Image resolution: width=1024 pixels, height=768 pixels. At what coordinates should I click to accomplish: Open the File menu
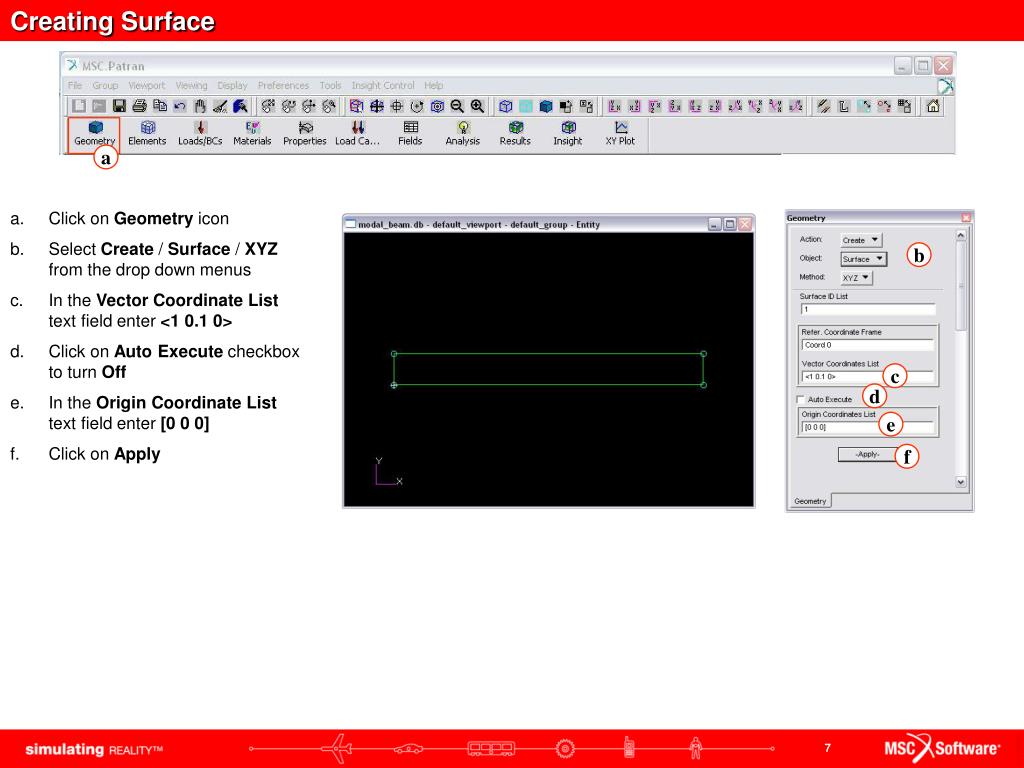coord(75,86)
